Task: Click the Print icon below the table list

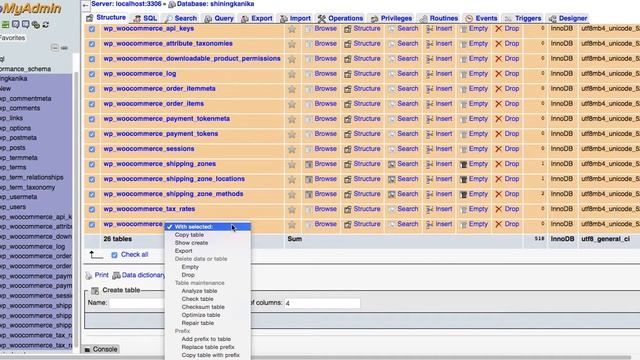Action: 89,276
